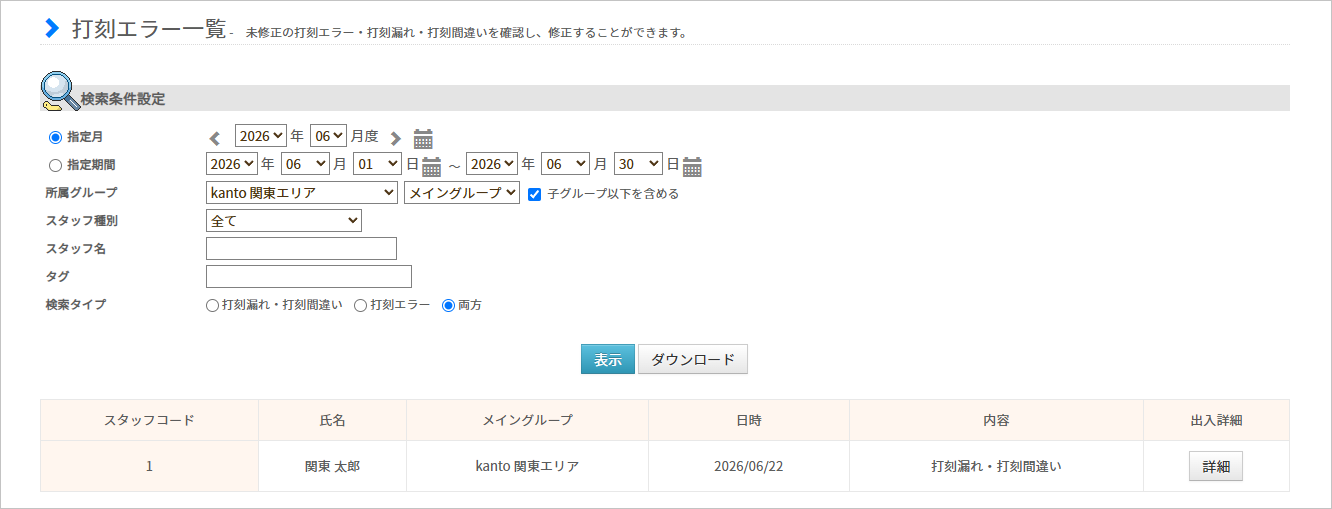This screenshot has height=509, width=1332.
Task: Click the スタッフコード column header
Action: (149, 420)
